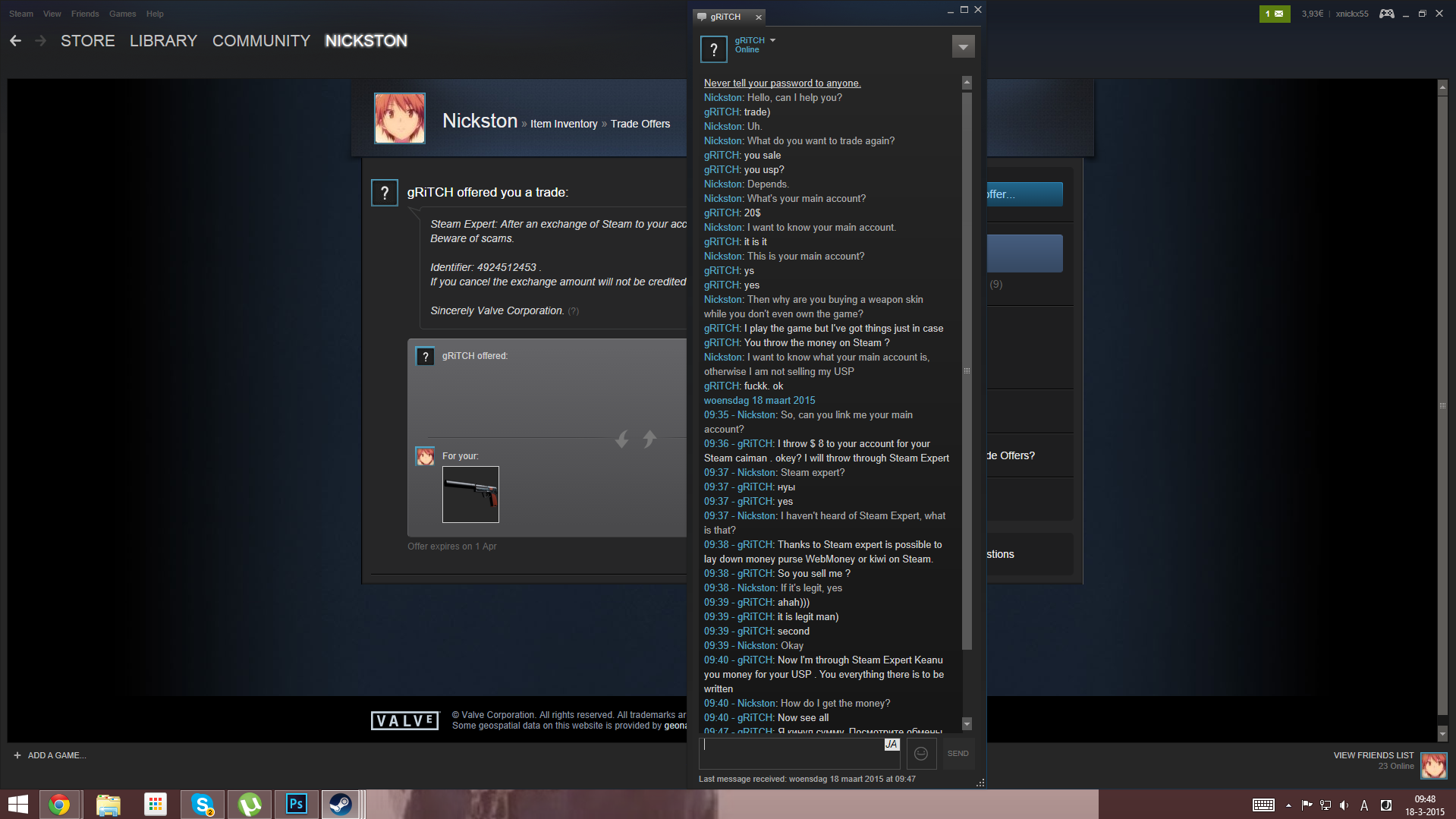Image resolution: width=1456 pixels, height=819 pixels.
Task: Open File Explorer from taskbar
Action: pos(108,805)
